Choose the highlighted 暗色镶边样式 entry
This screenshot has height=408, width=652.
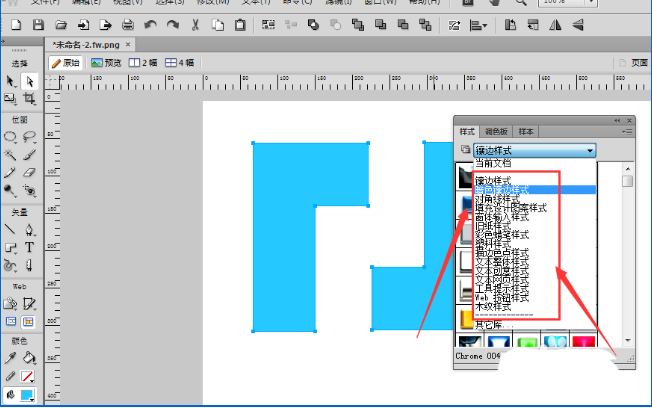(535, 190)
